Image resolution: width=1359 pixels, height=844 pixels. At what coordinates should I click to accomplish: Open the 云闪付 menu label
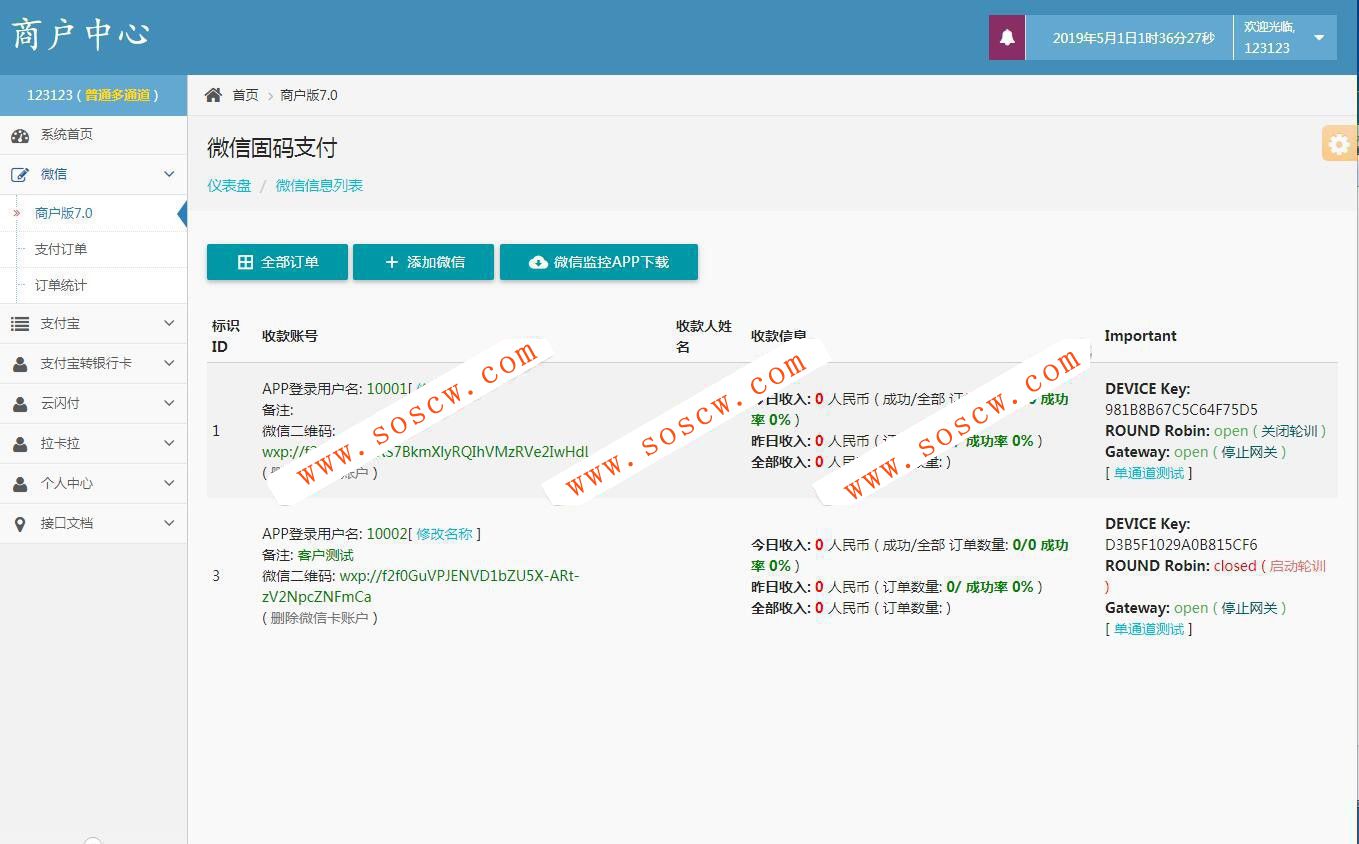60,403
